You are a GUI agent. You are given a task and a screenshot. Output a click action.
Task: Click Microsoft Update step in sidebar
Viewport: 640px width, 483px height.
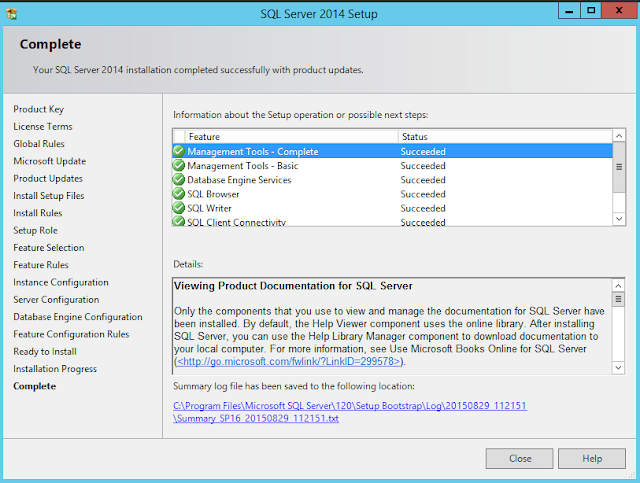(50, 161)
